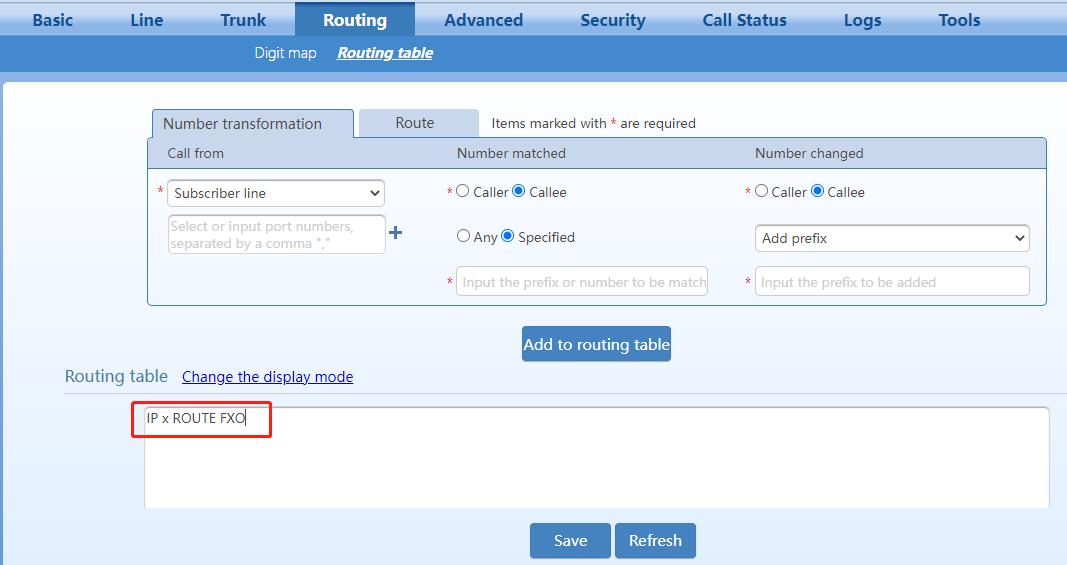
Task: Follow the Change the display mode link
Action: point(267,377)
